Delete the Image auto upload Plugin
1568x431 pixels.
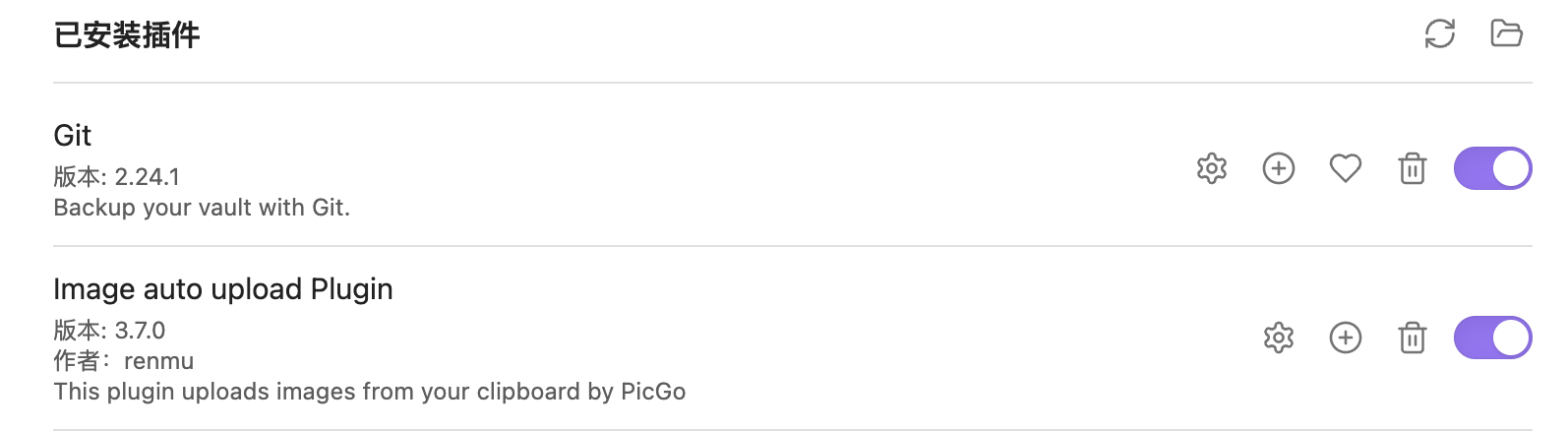click(1412, 338)
